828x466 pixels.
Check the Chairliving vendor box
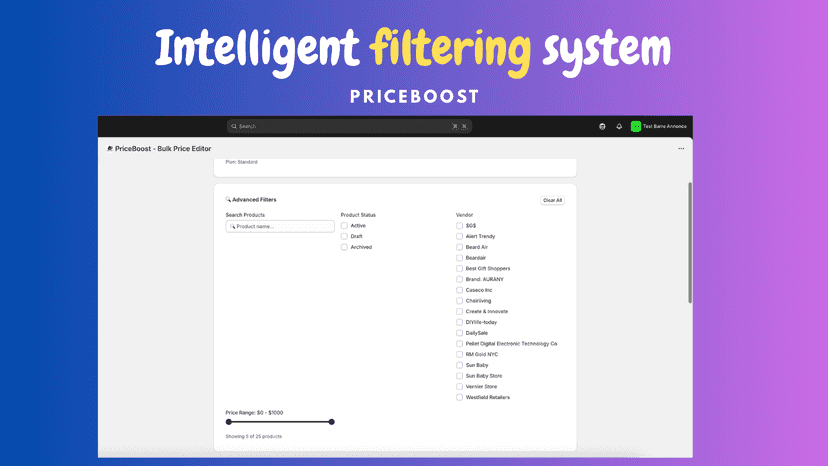(x=459, y=301)
